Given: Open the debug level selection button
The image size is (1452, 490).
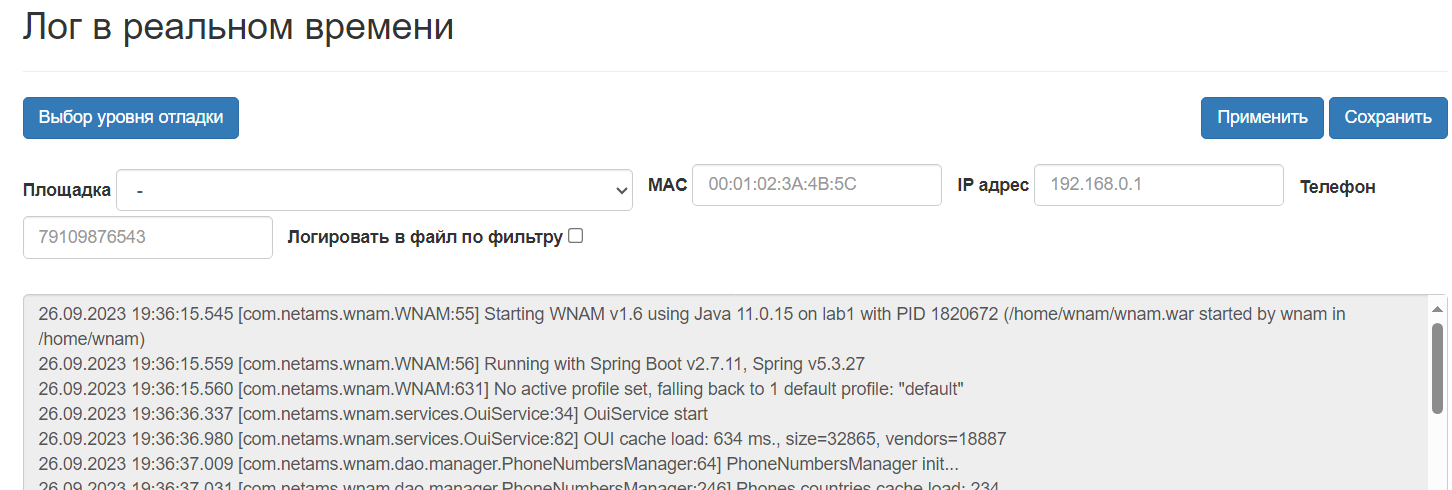Looking at the screenshot, I should 131,118.
